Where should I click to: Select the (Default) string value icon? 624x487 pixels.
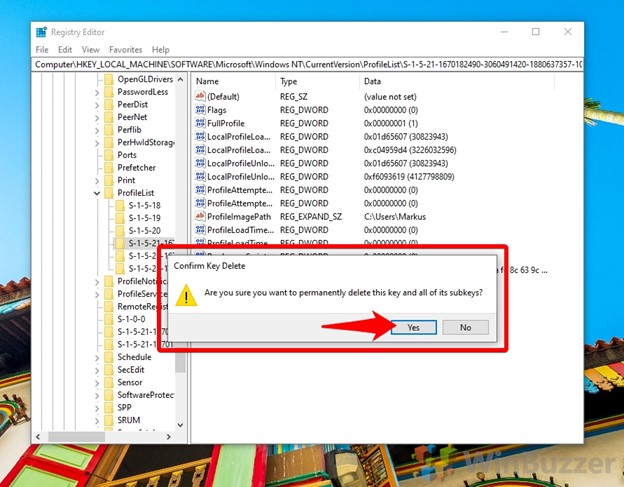[201, 96]
